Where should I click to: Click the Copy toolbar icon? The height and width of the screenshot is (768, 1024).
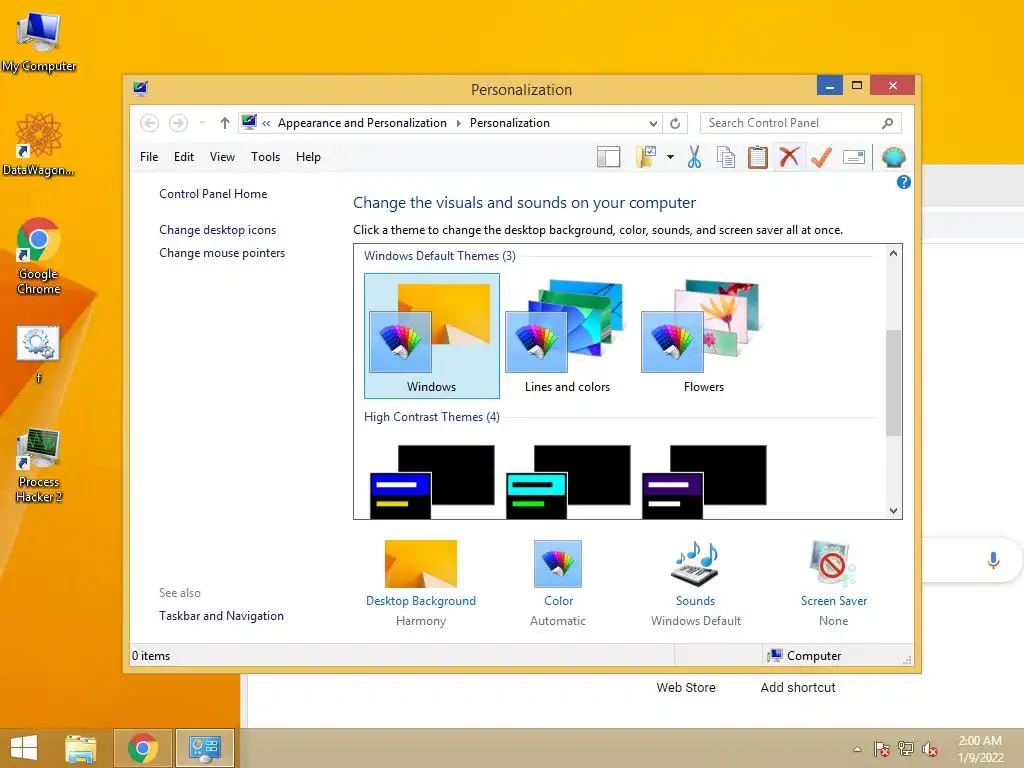coord(726,157)
